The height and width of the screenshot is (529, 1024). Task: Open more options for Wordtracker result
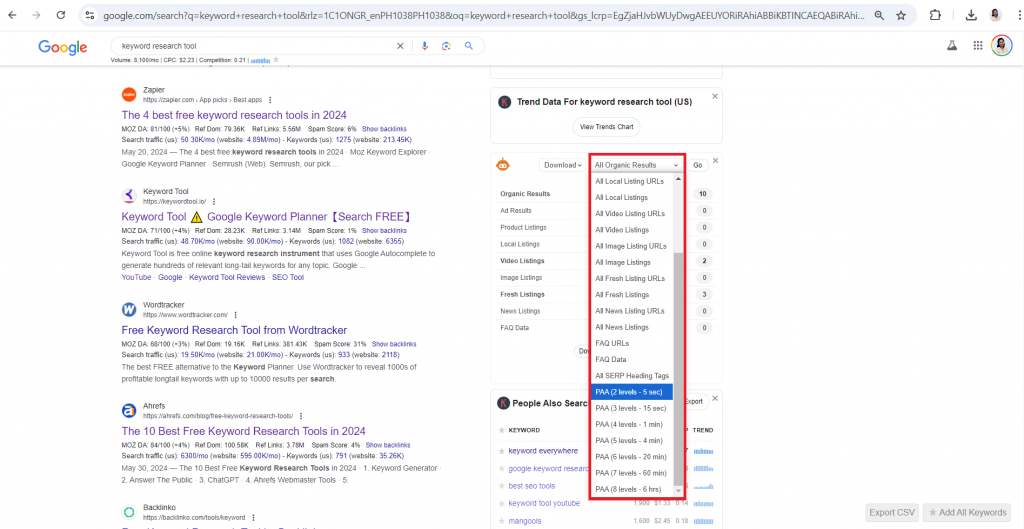[235, 315]
